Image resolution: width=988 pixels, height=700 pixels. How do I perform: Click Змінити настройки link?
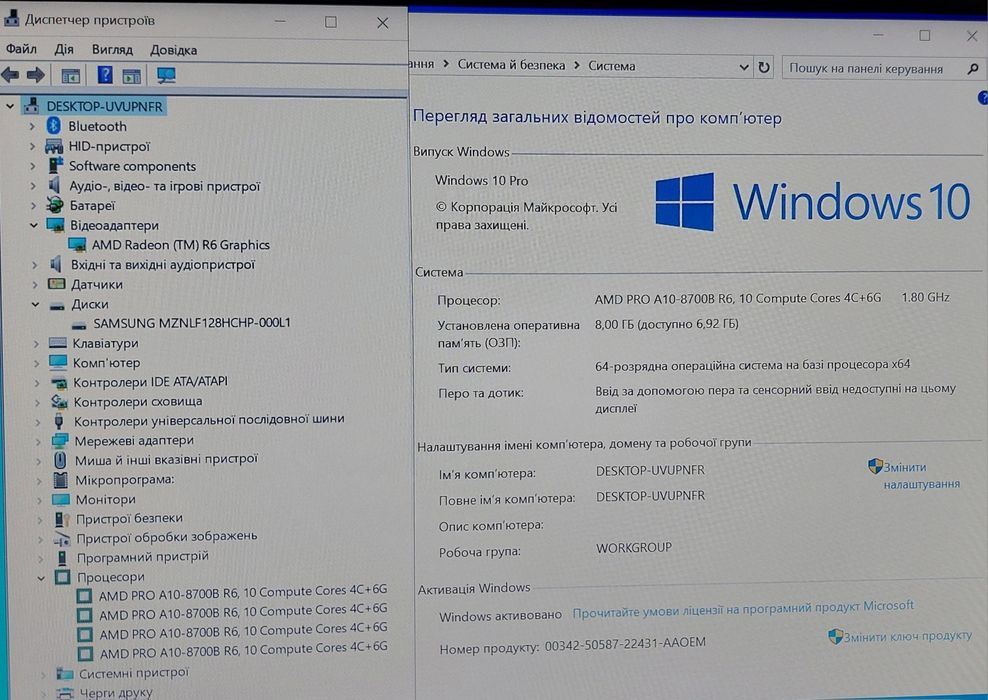pos(921,476)
